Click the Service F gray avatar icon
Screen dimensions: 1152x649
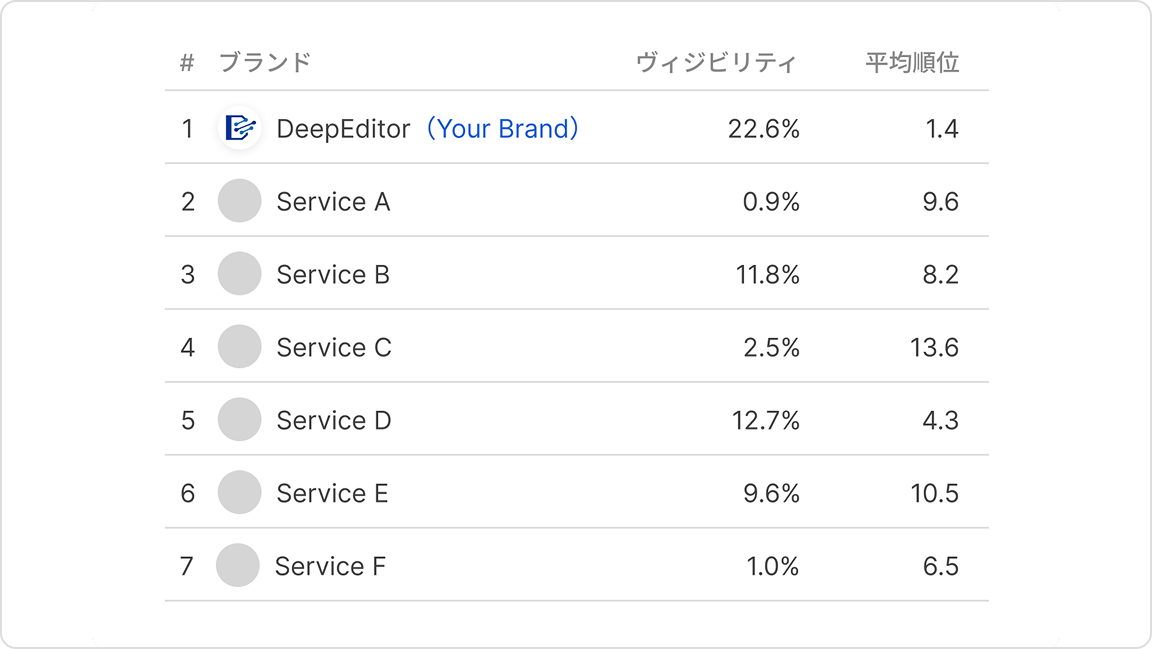click(x=238, y=566)
